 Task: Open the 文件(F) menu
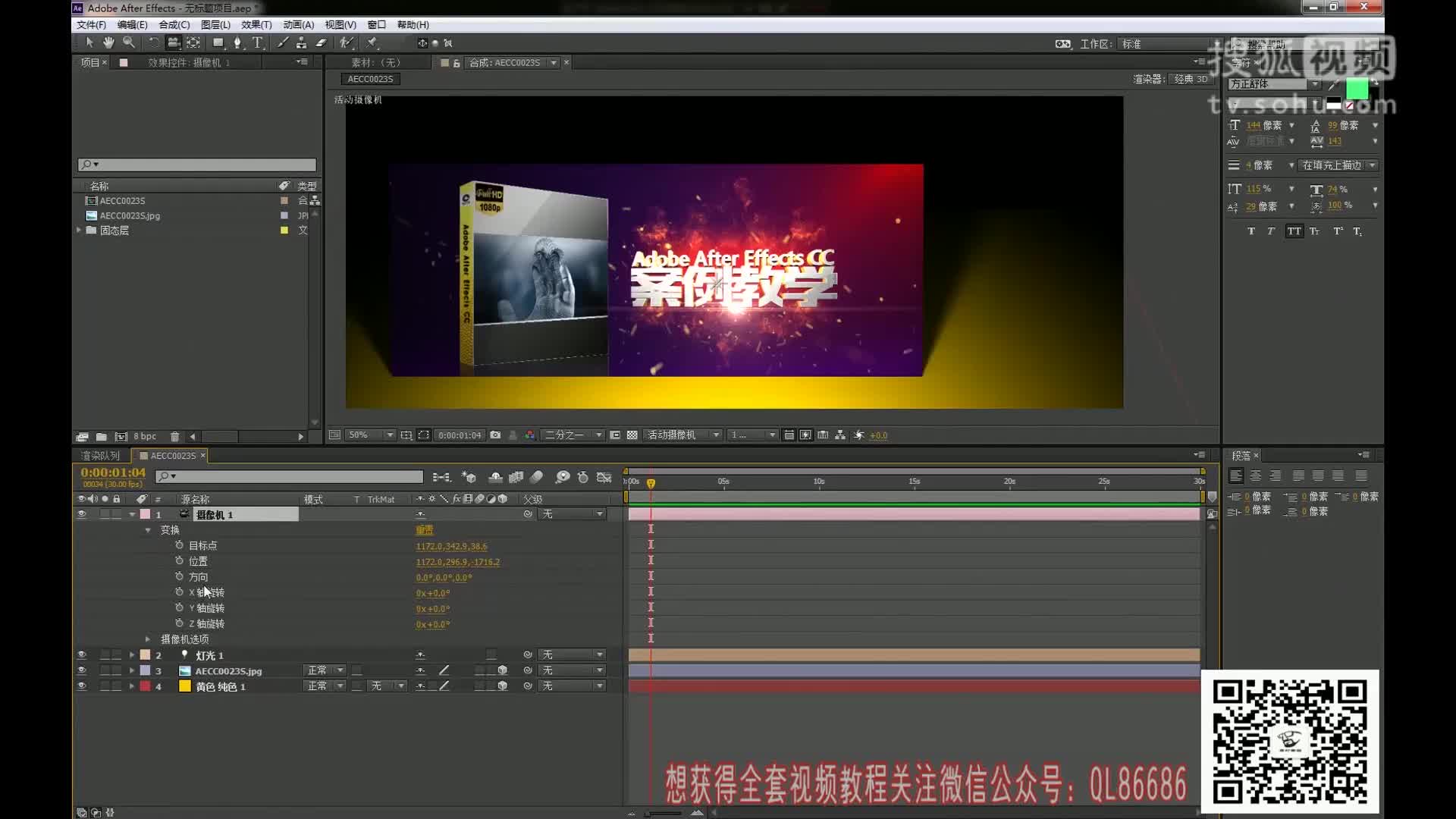click(92, 25)
